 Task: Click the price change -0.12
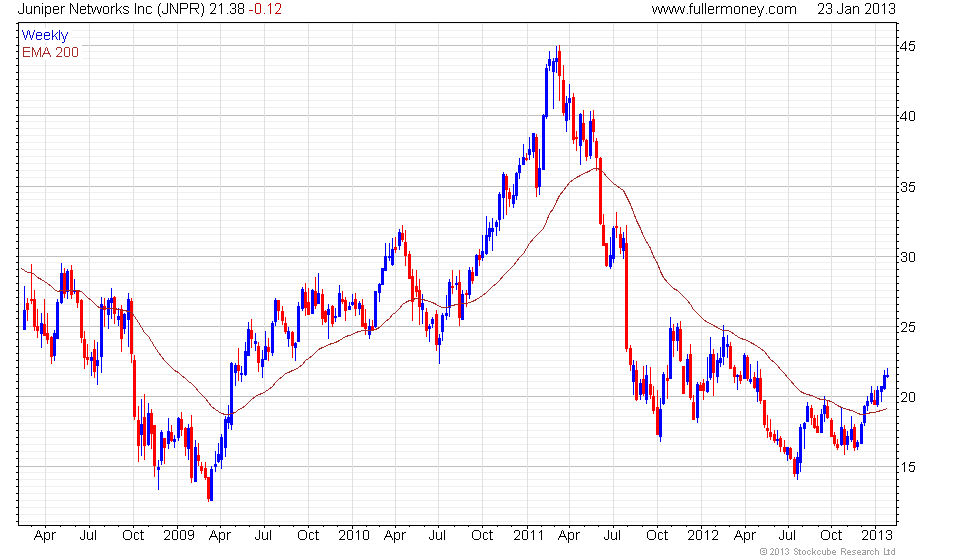coord(265,9)
